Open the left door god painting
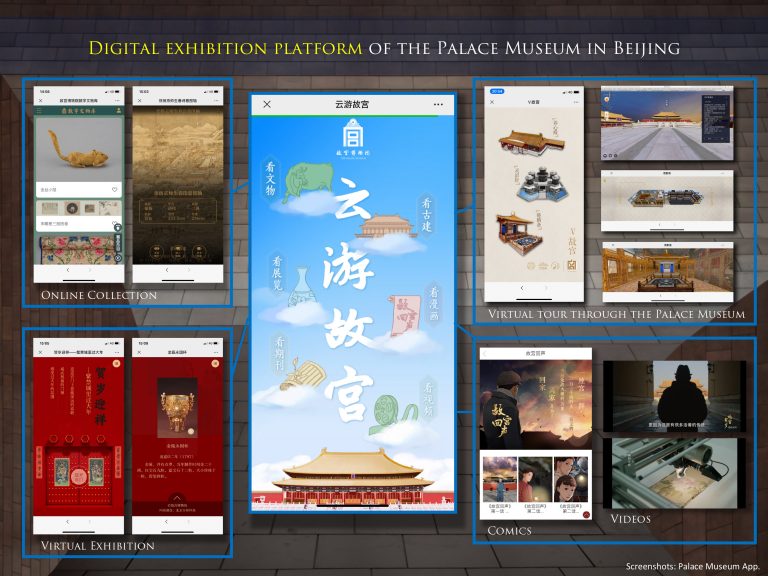 tap(62, 471)
